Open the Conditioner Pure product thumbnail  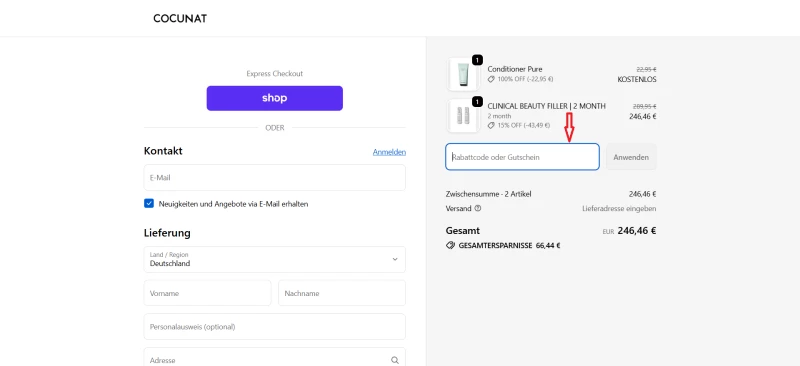(463, 75)
